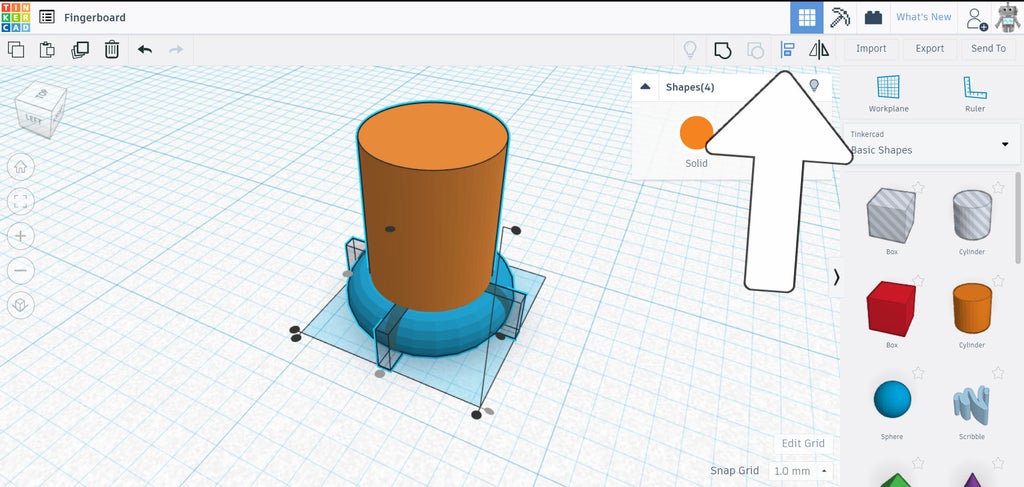1024x487 pixels.
Task: Click the Import button
Action: click(x=871, y=48)
